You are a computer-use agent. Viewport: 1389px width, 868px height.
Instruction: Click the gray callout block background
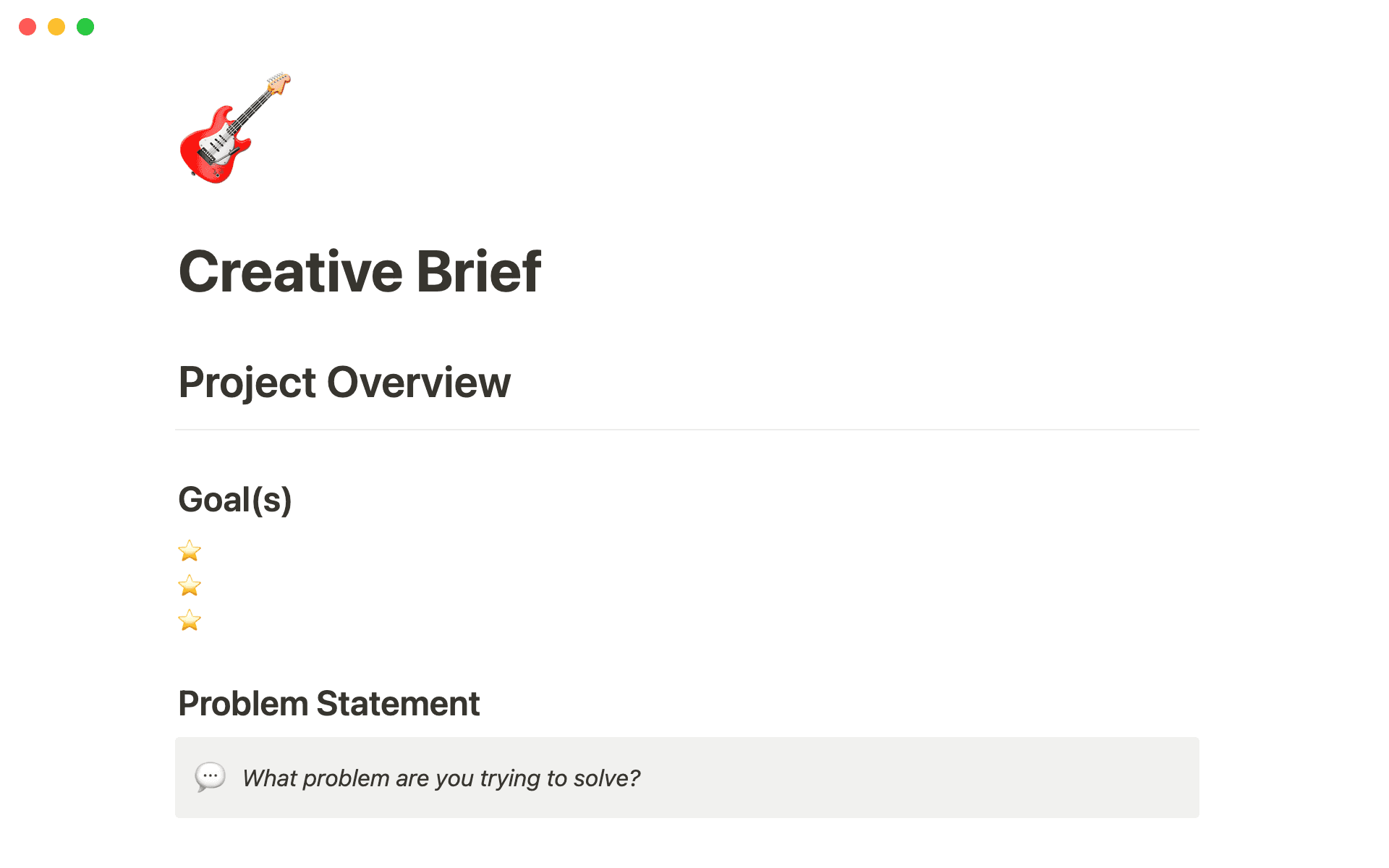[940, 778]
